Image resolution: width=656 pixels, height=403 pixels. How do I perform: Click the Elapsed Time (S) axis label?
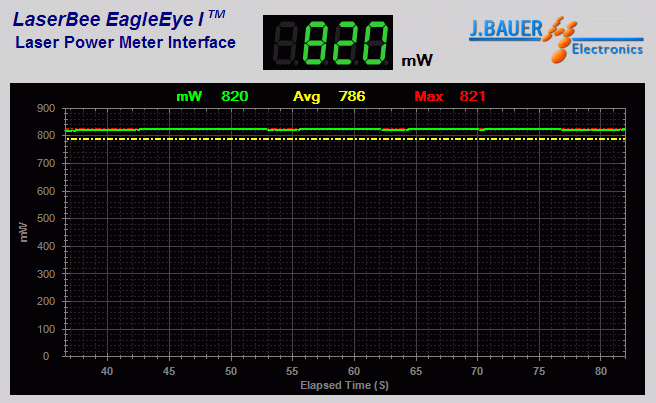click(344, 385)
